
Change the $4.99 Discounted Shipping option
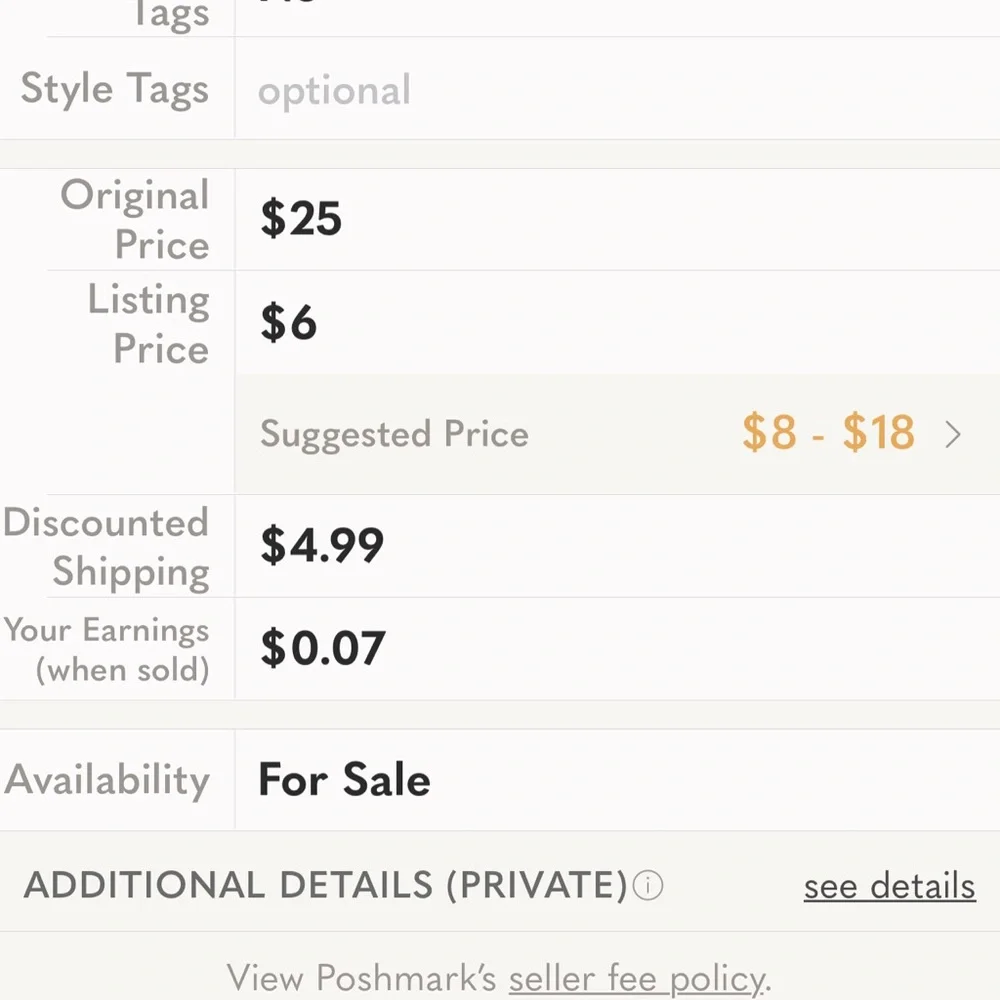(617, 546)
